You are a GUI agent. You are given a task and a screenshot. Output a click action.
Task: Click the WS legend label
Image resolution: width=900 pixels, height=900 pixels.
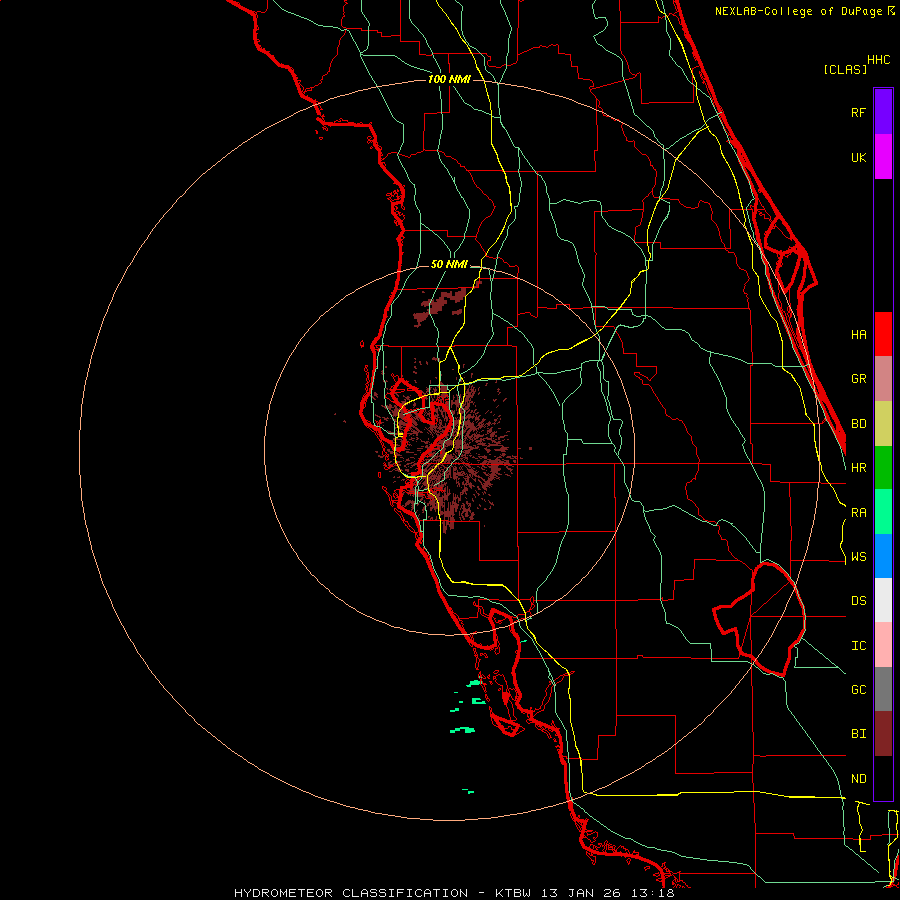pyautogui.click(x=858, y=557)
